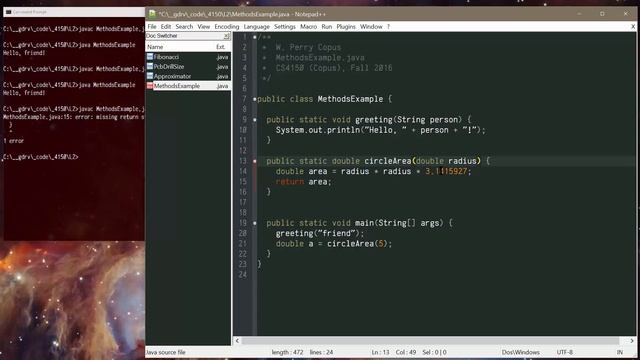Click the 'missing return' error line in Command Prompt
This screenshot has width=640, height=360.
coord(73,117)
